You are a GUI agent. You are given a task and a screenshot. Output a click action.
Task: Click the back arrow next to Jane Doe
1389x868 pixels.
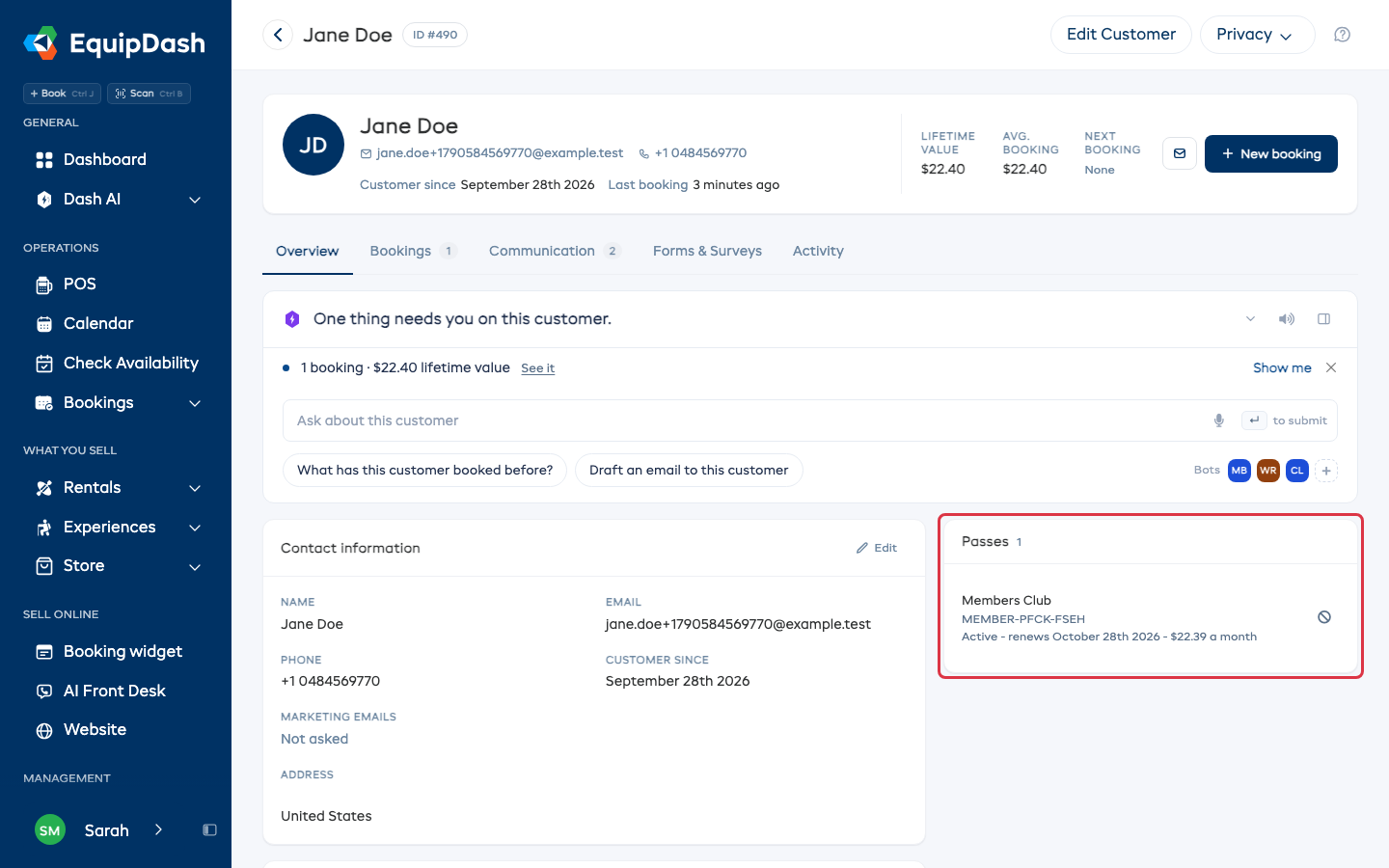[x=278, y=35]
